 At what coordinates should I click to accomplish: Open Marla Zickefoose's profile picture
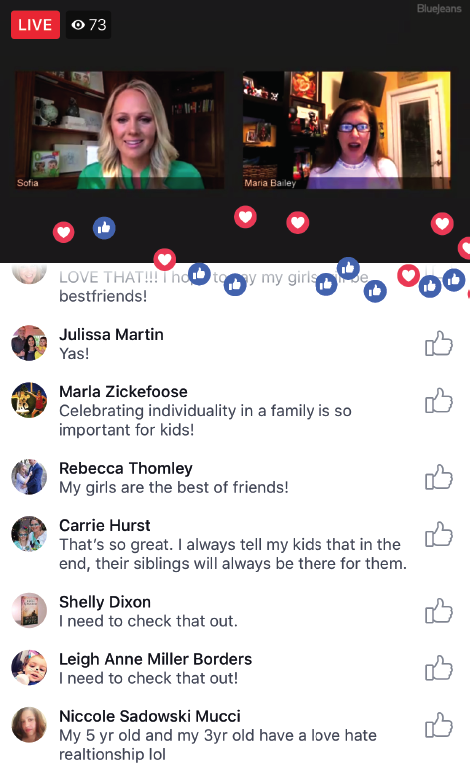(x=29, y=400)
